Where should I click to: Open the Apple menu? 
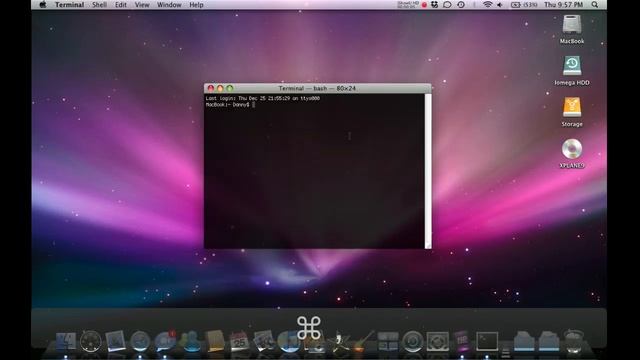[43, 5]
